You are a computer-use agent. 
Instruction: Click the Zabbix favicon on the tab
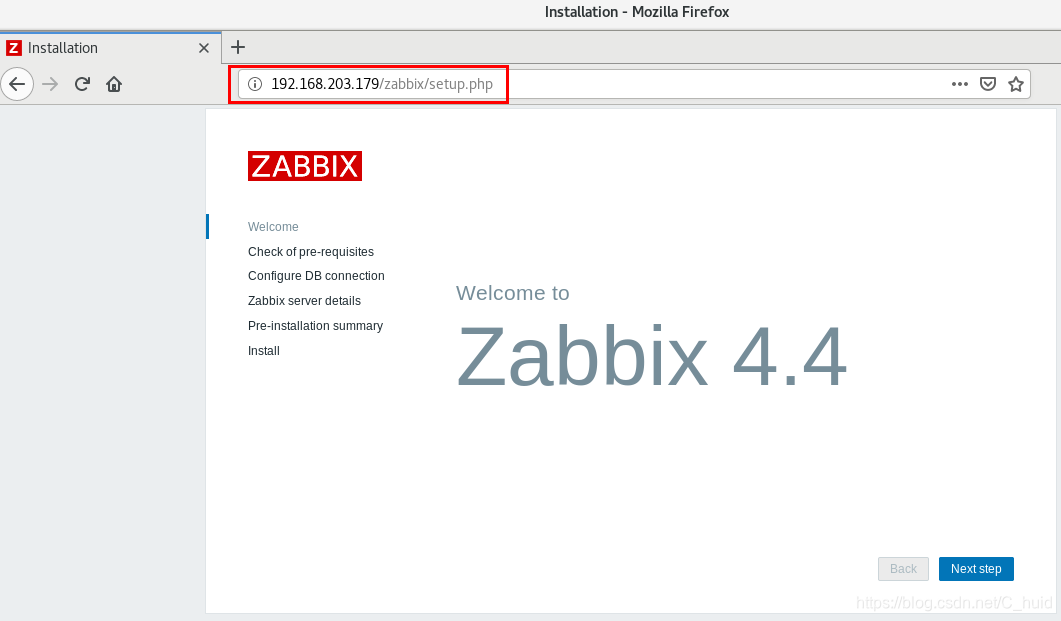coord(14,48)
